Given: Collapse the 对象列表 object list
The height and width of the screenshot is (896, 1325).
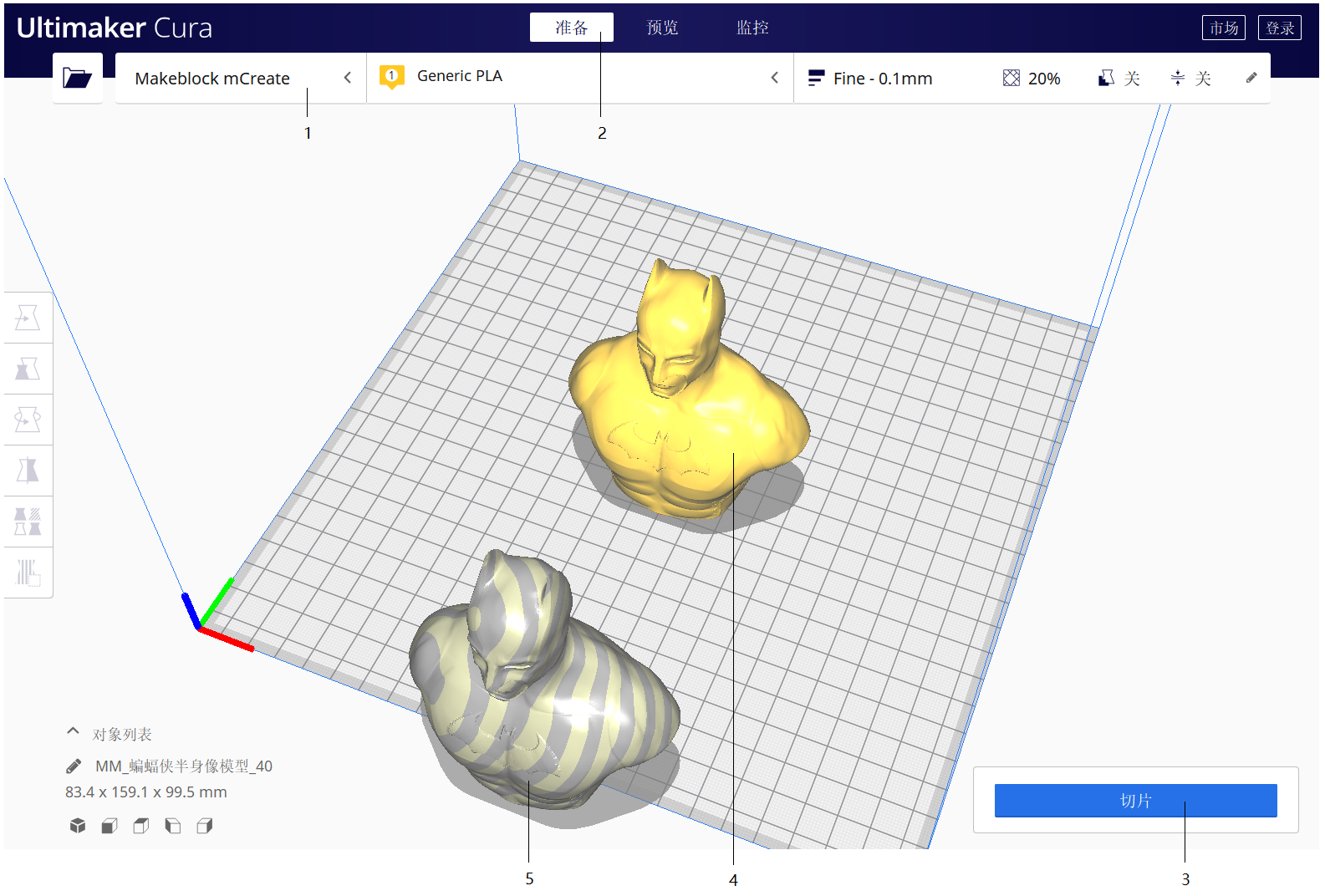Looking at the screenshot, I should [x=73, y=731].
